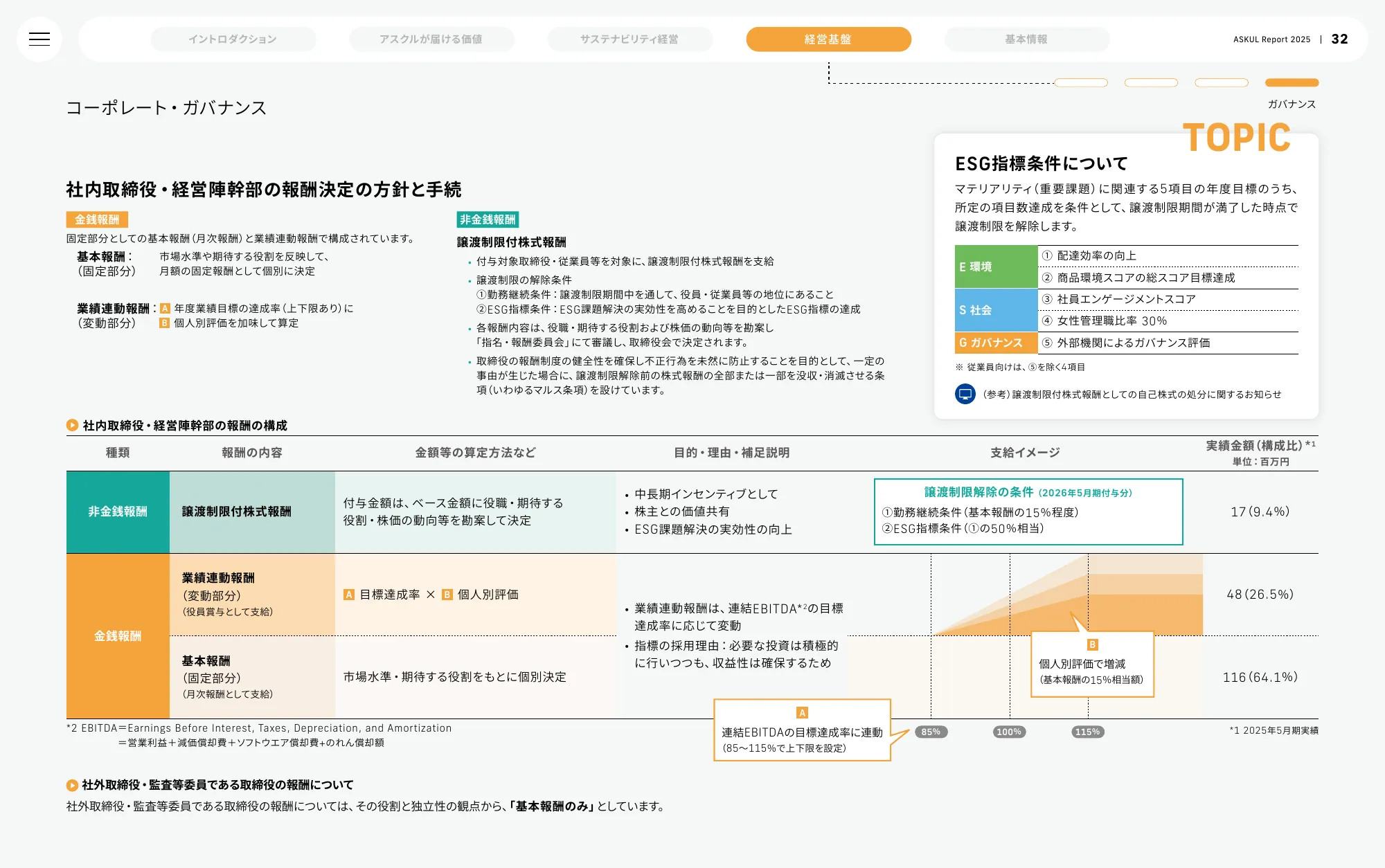This screenshot has height=868, width=1385.
Task: Click the 85% marker badge
Action: [931, 732]
